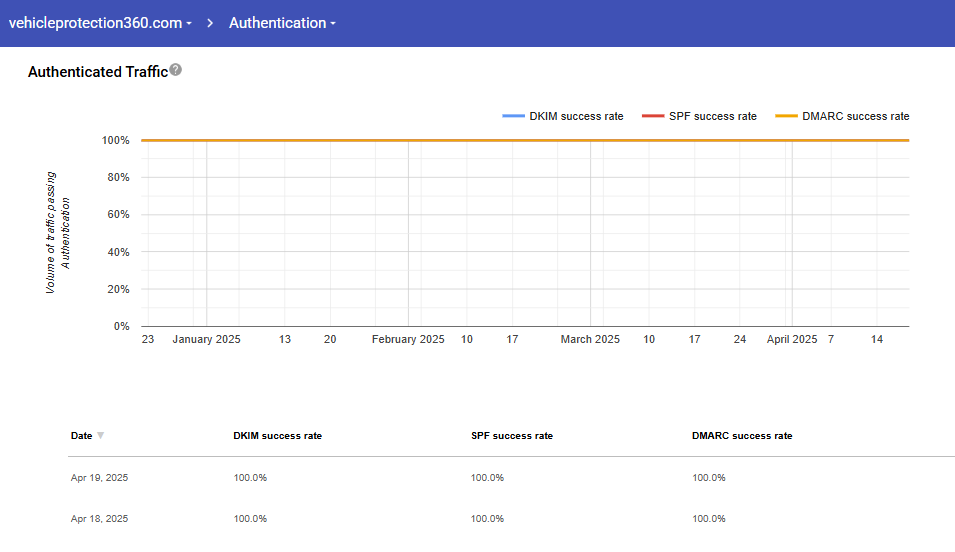The width and height of the screenshot is (955, 552).
Task: Click the sort arrow next to Date
Action: (x=100, y=436)
